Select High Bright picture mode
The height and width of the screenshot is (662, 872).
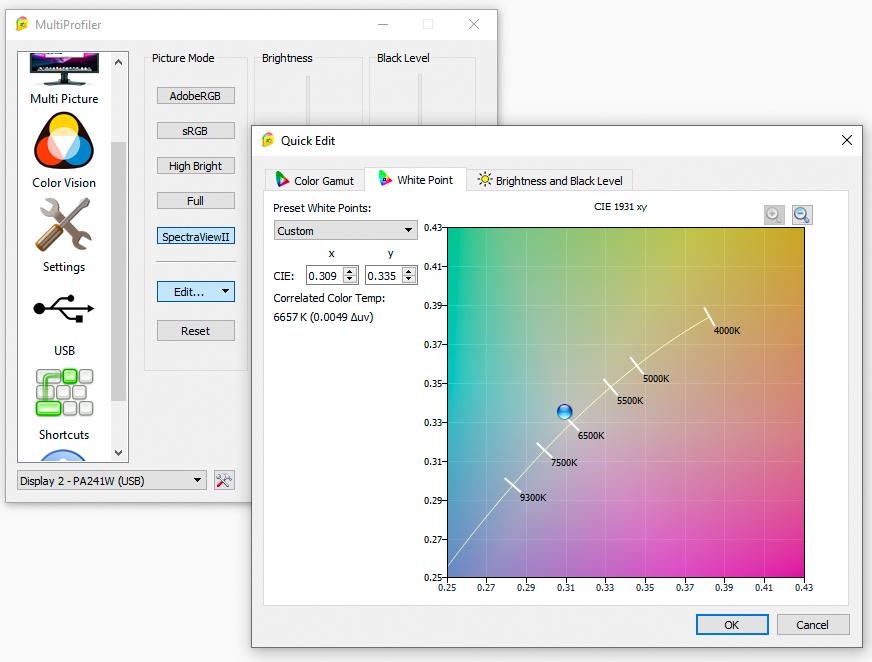(196, 166)
